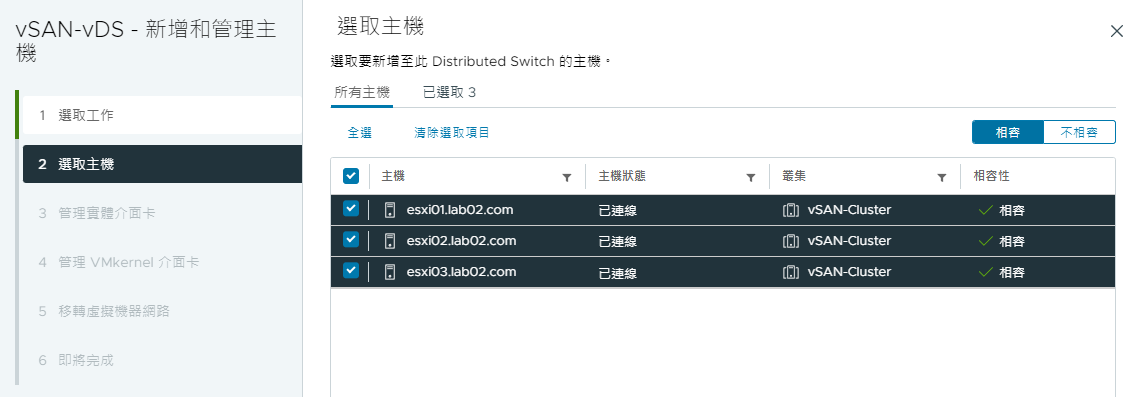Click 已連線 status in esxi01 row
The height and width of the screenshot is (397, 1135).
tap(617, 211)
